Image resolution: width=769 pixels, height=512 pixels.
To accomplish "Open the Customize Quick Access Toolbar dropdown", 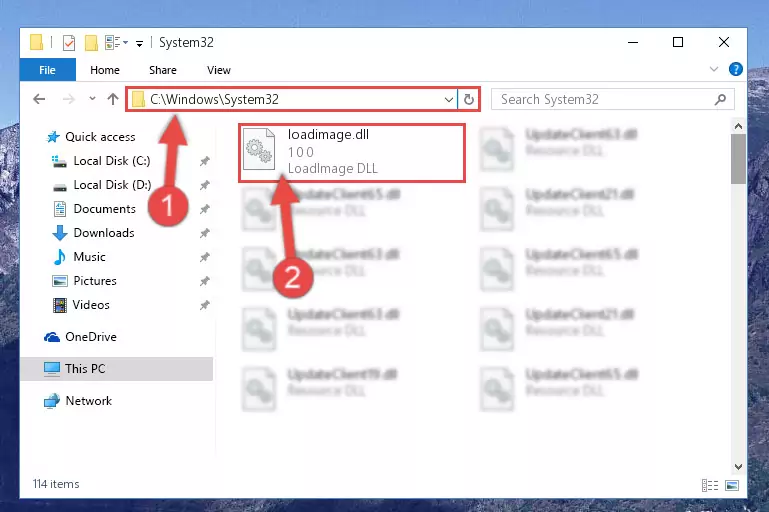I will tap(139, 44).
